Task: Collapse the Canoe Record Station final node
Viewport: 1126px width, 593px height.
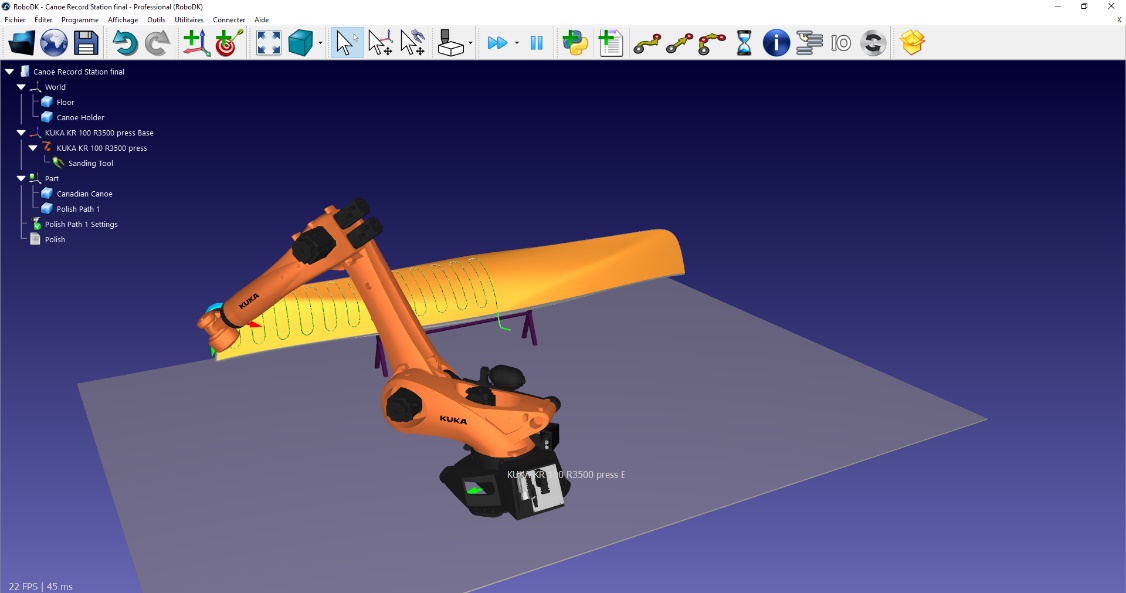Action: (10, 72)
